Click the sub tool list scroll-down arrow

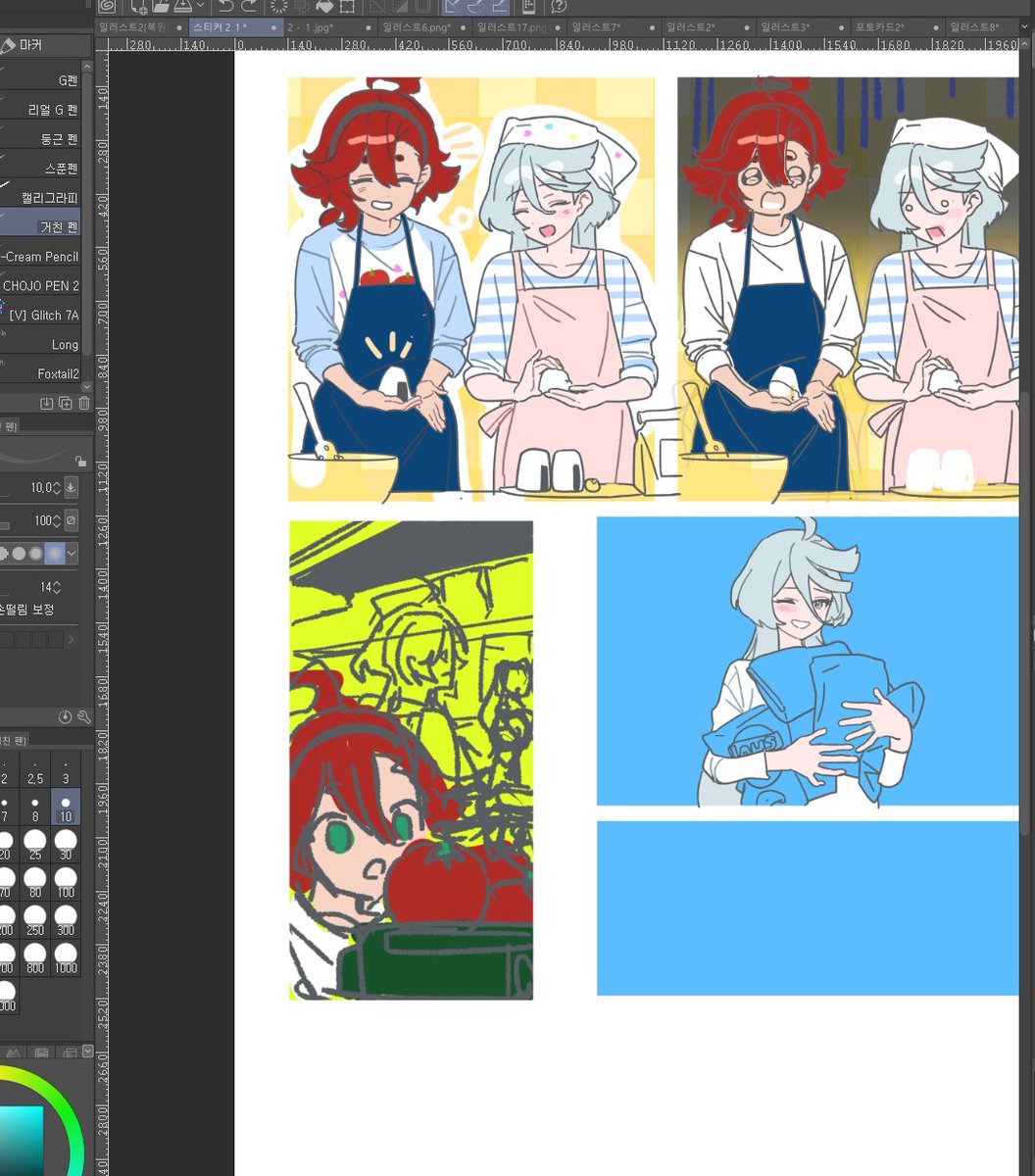tap(87, 387)
